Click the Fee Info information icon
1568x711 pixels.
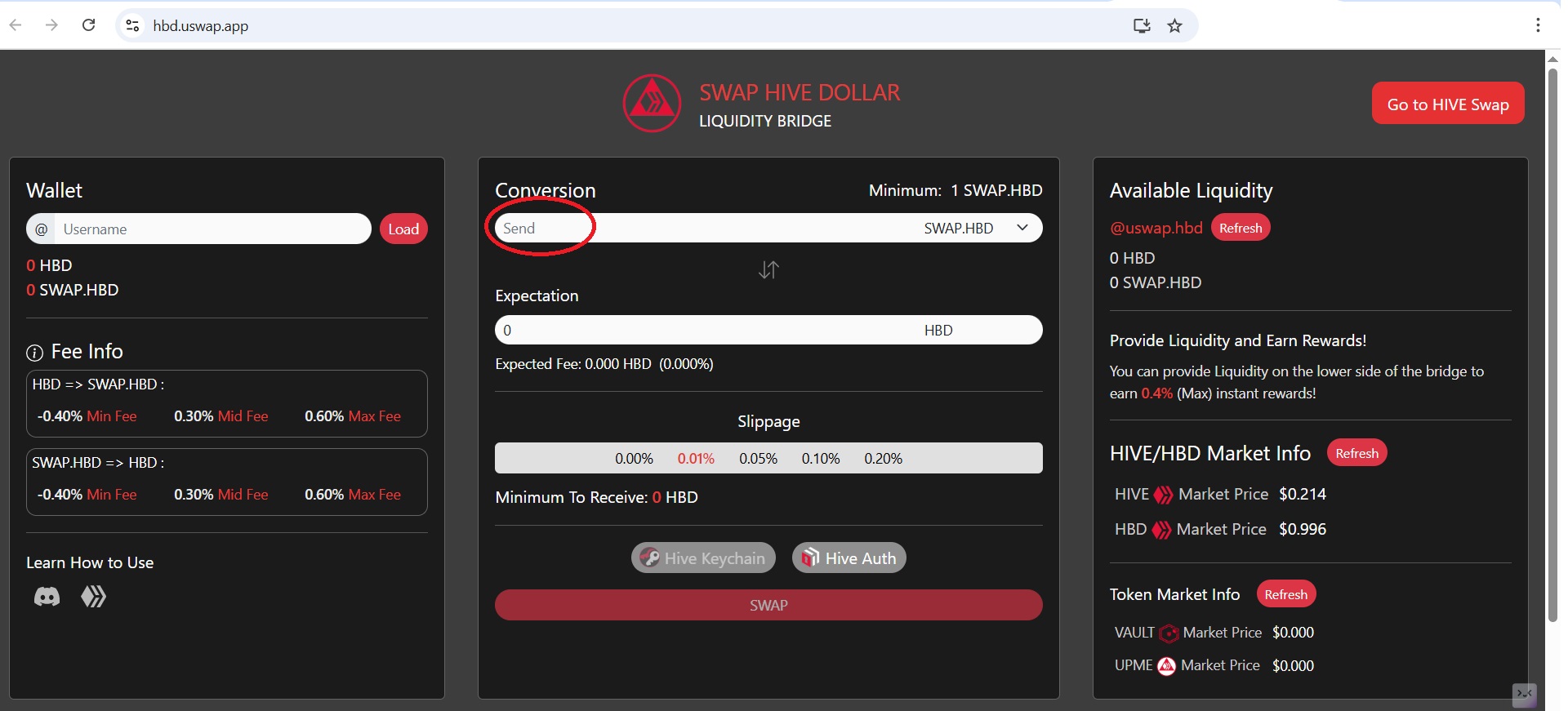[34, 353]
